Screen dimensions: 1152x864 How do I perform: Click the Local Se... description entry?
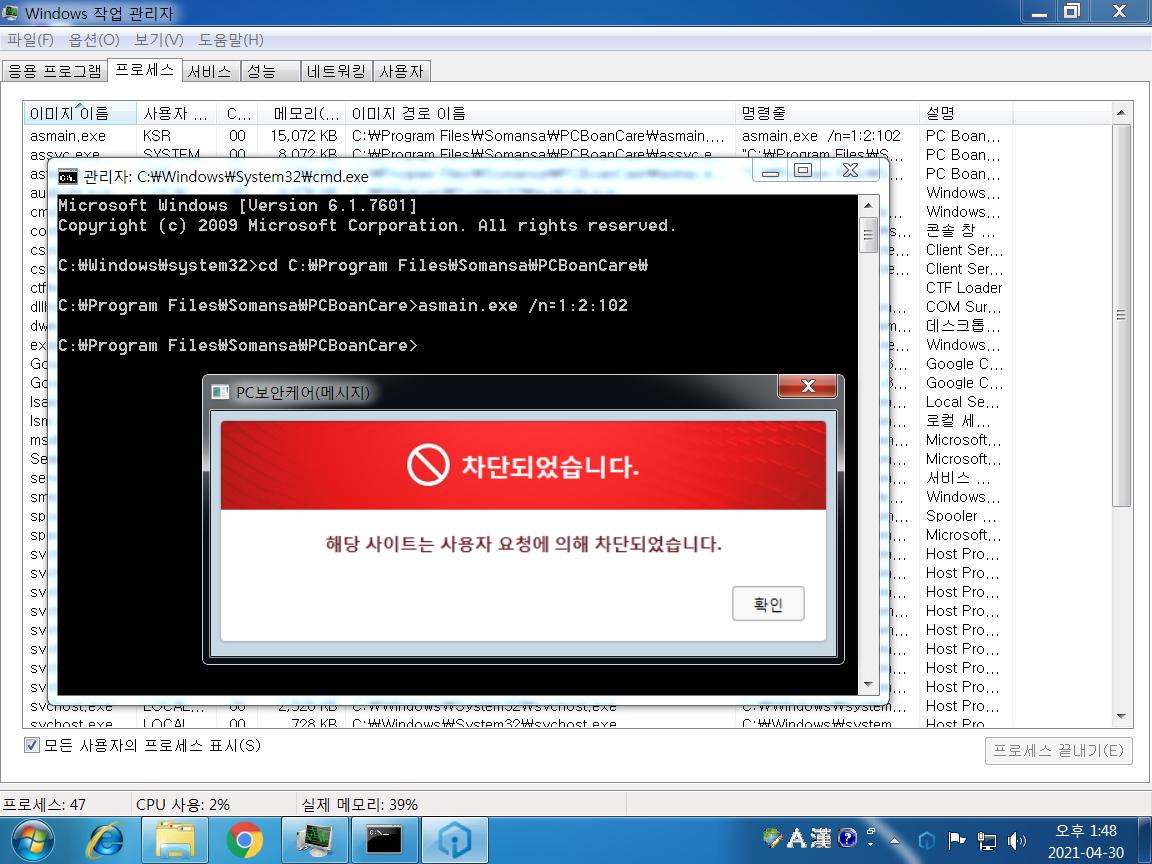point(962,402)
